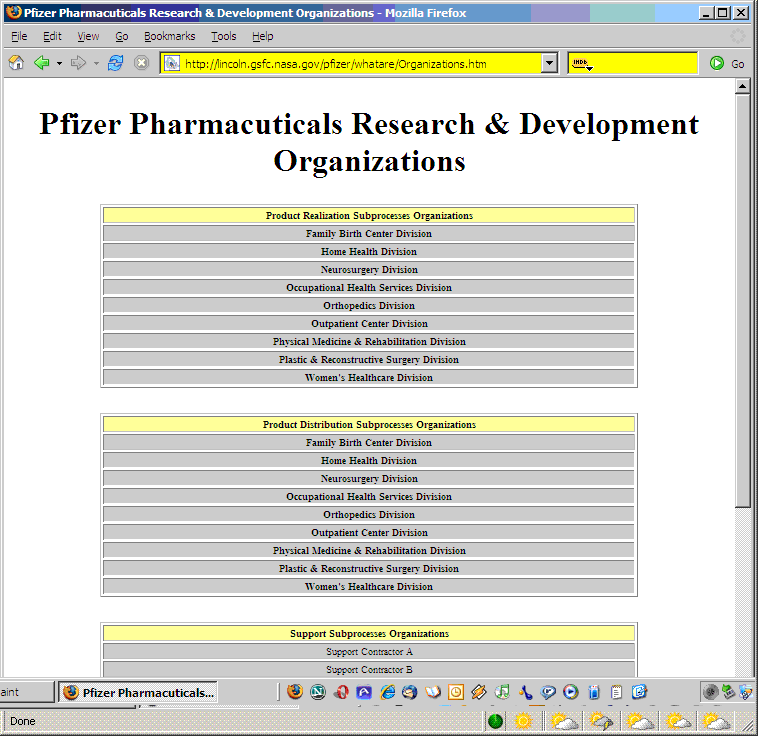Screen dimensions: 758x736
Task: Click the Support Contractor A row
Action: pos(369,652)
